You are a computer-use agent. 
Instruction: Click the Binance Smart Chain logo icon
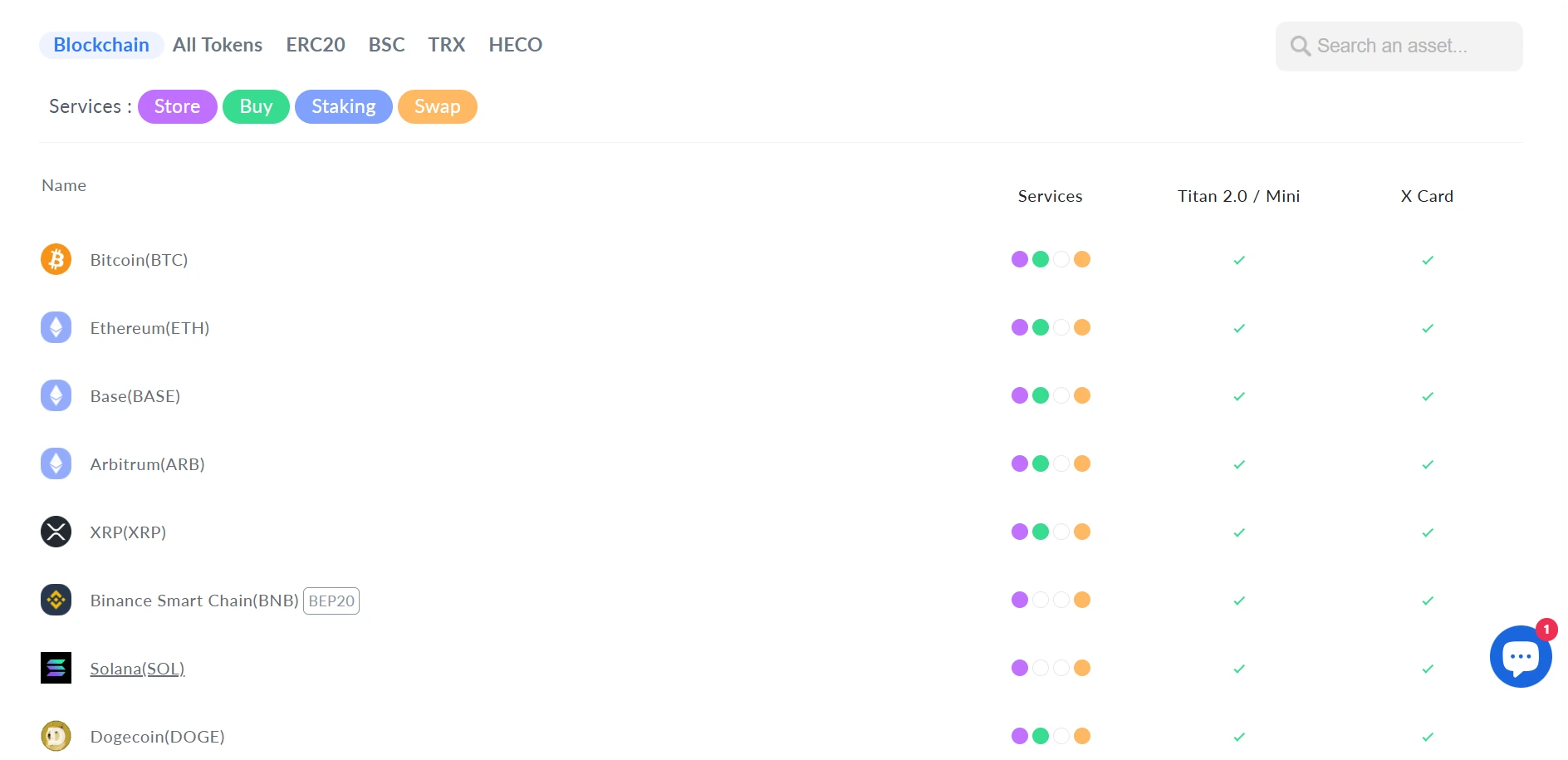click(x=56, y=600)
